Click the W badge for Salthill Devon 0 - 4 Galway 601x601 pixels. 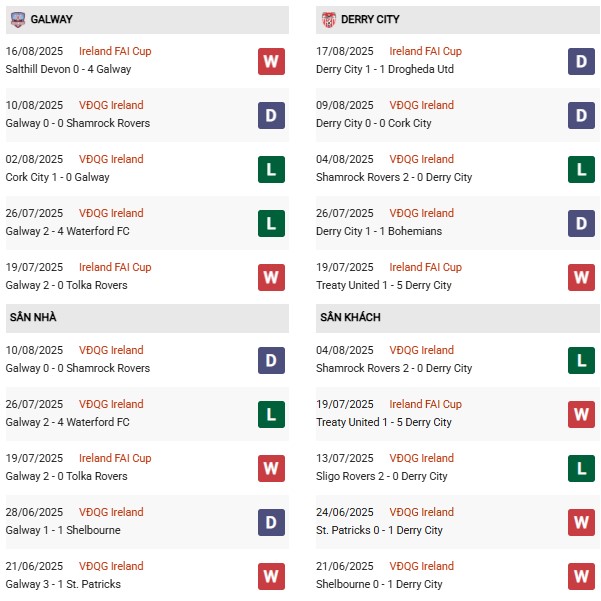271,61
